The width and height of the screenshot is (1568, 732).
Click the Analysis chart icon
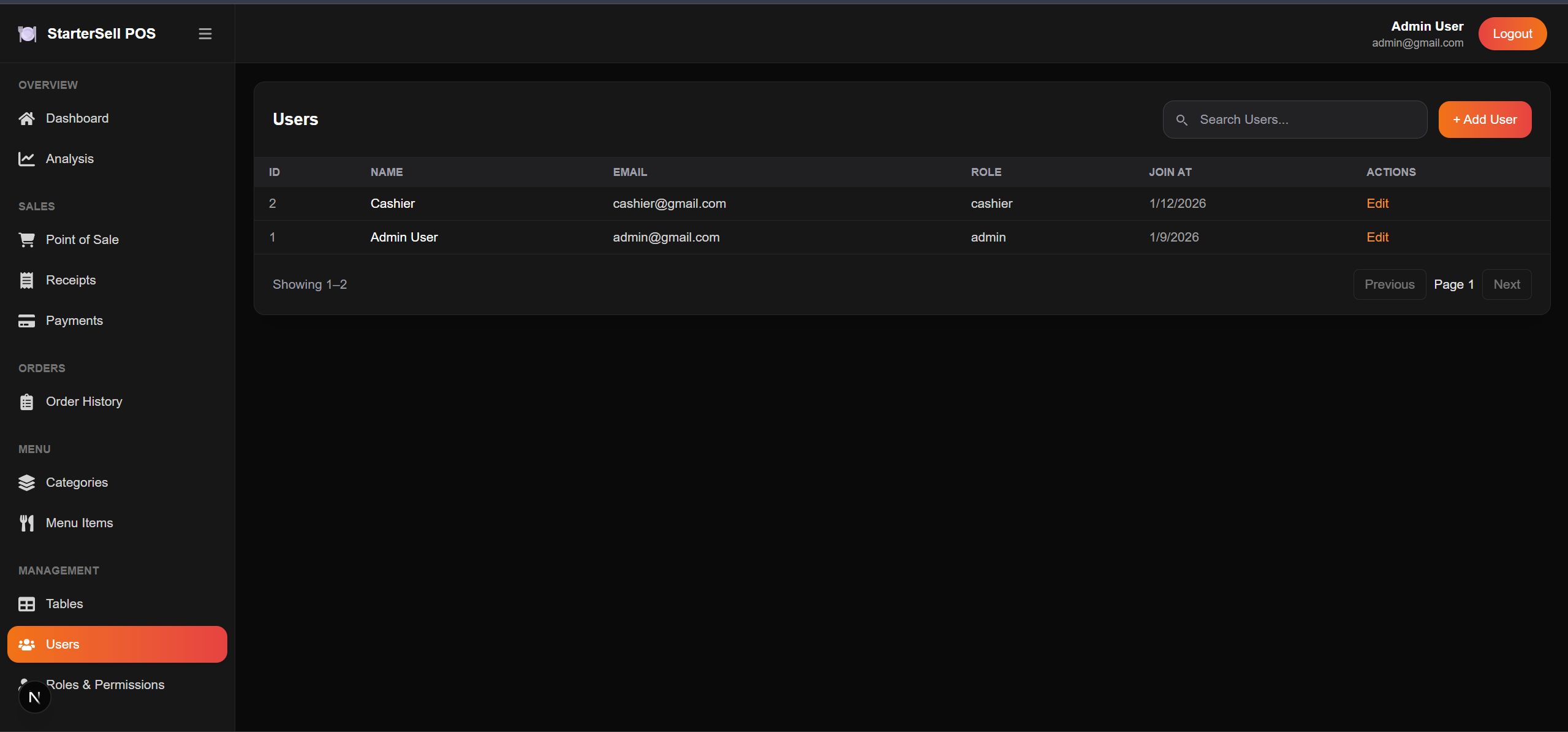26,159
